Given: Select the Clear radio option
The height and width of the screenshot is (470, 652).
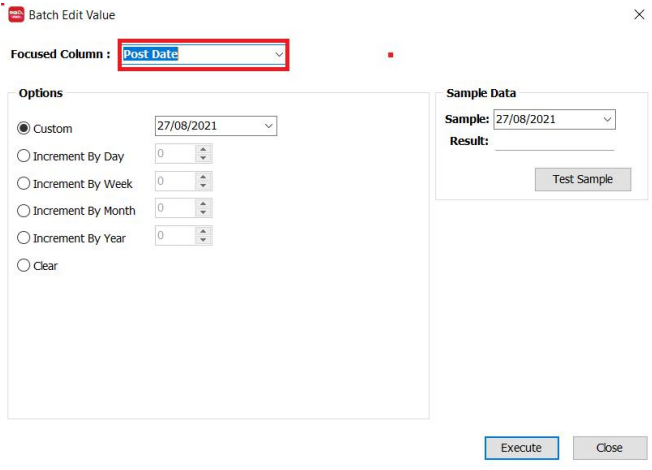Looking at the screenshot, I should click(24, 266).
